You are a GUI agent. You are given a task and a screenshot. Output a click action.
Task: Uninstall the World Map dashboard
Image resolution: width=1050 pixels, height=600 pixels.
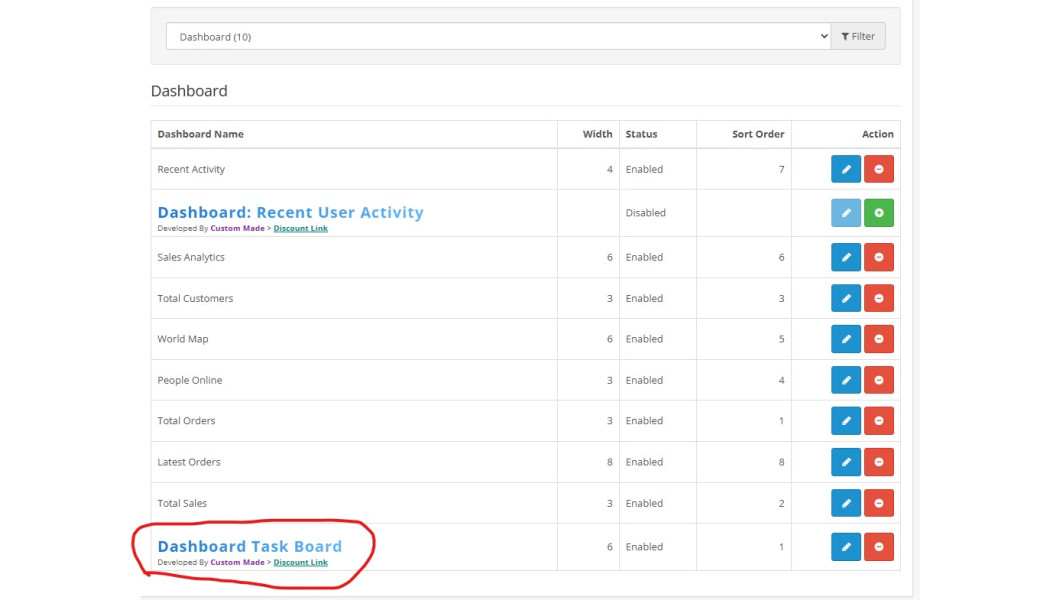tap(879, 339)
